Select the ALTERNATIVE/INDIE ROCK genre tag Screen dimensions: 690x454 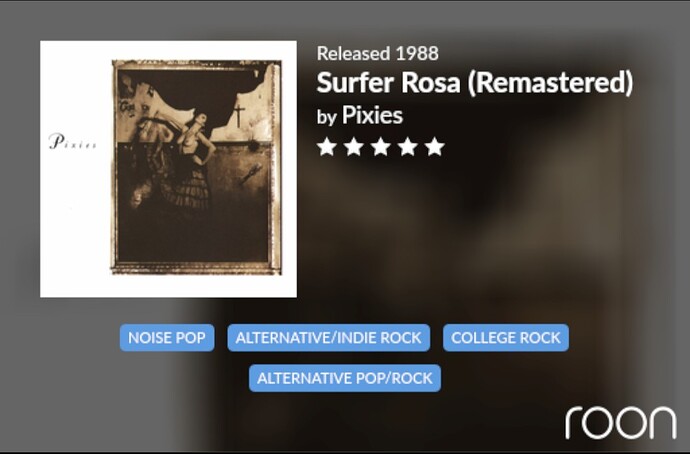[329, 338]
